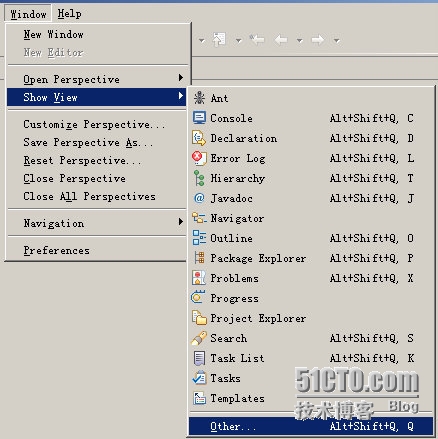Click the Task List icon
The height and width of the screenshot is (439, 438).
click(199, 358)
